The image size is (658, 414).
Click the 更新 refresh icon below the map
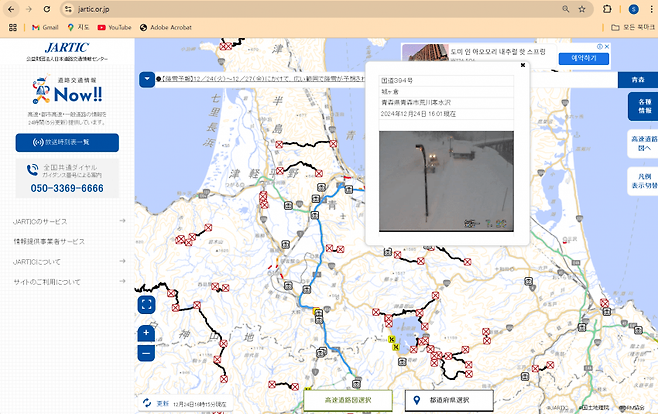tap(148, 403)
